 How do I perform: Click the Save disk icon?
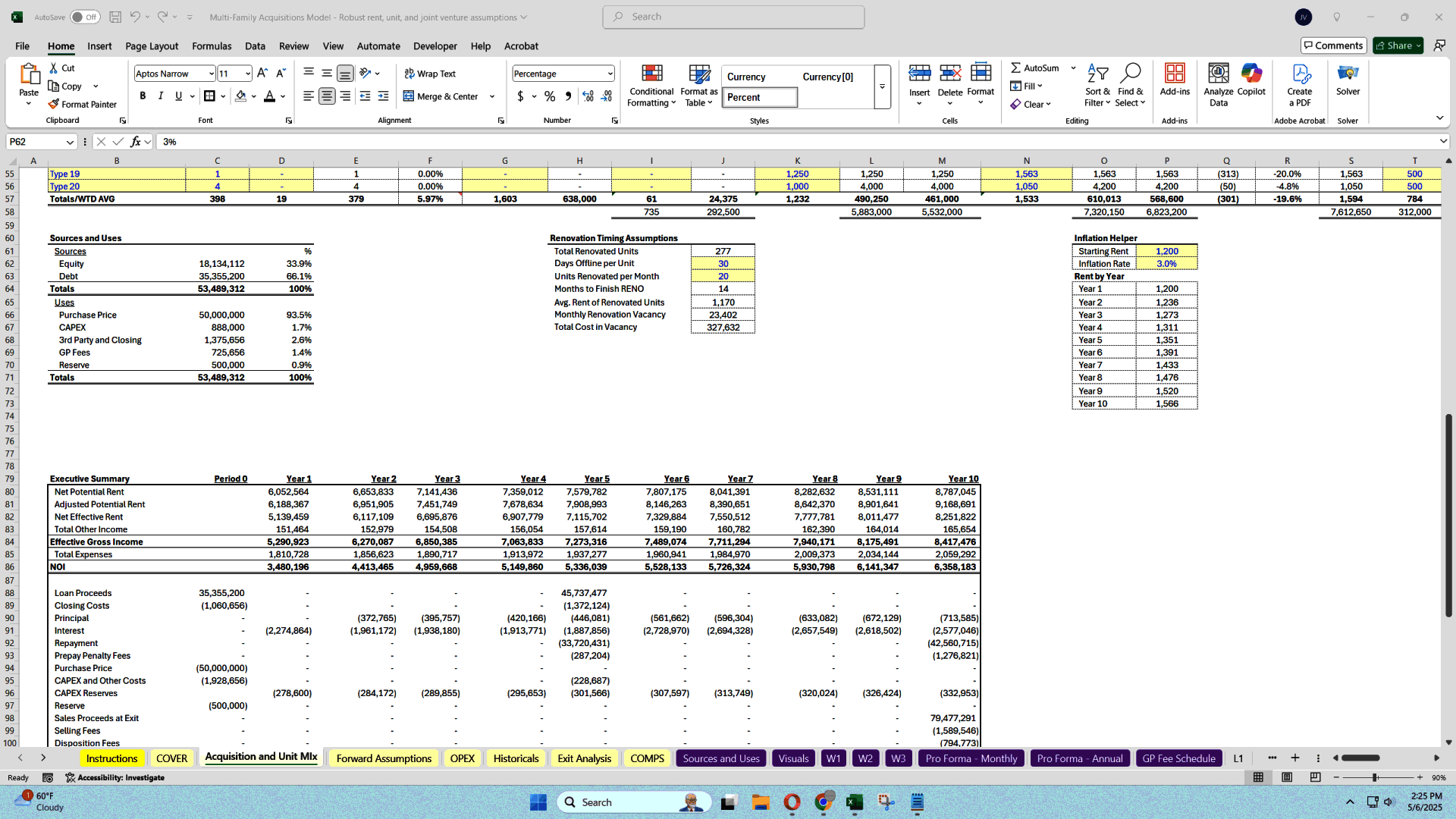tap(115, 17)
